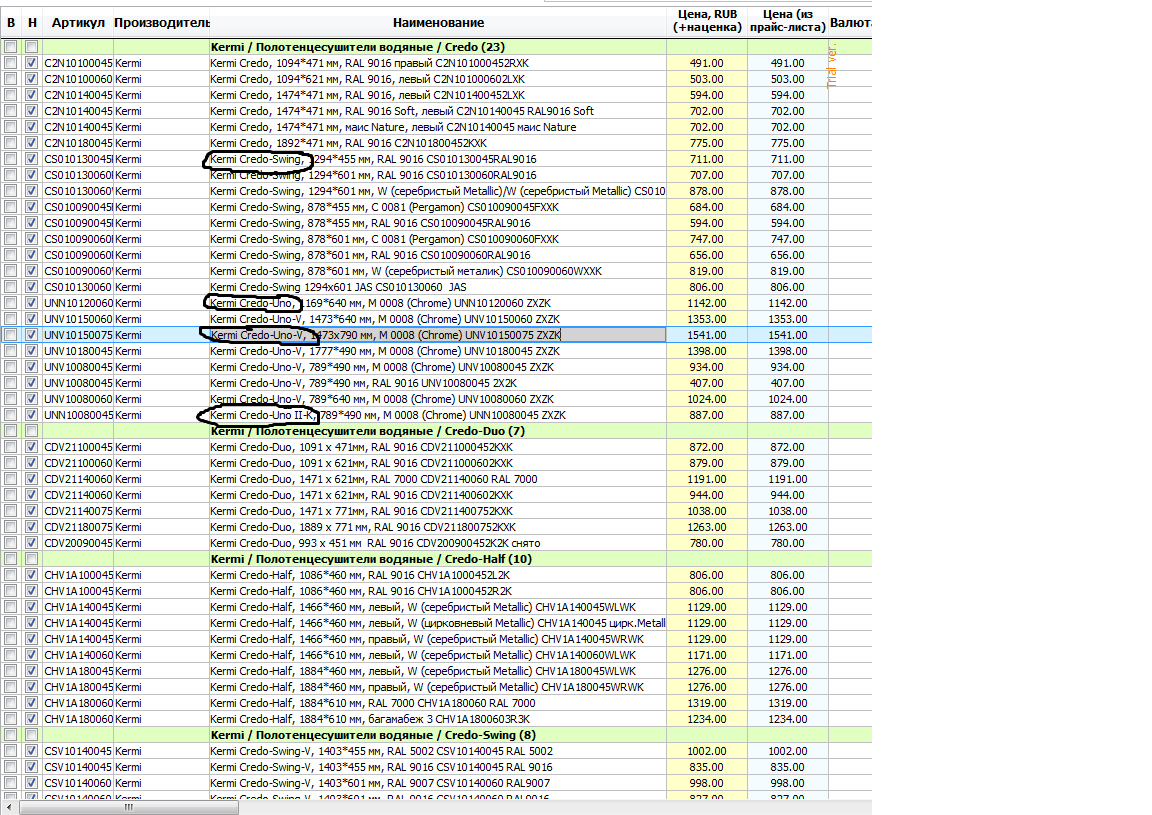1152x815 pixels.
Task: Click name Kermi Credo-Duo 1471 x 621 RAL 7000
Action: pos(438,479)
